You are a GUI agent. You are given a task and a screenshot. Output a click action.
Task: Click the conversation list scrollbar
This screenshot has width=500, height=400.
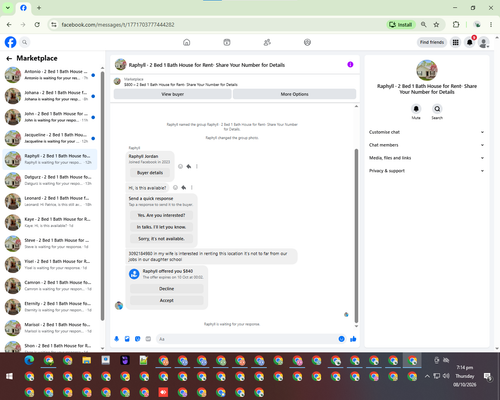pos(102,197)
